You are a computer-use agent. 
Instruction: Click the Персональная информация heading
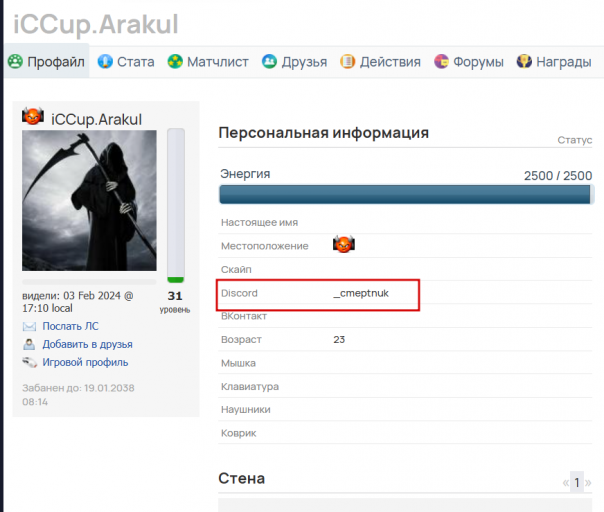pyautogui.click(x=324, y=133)
